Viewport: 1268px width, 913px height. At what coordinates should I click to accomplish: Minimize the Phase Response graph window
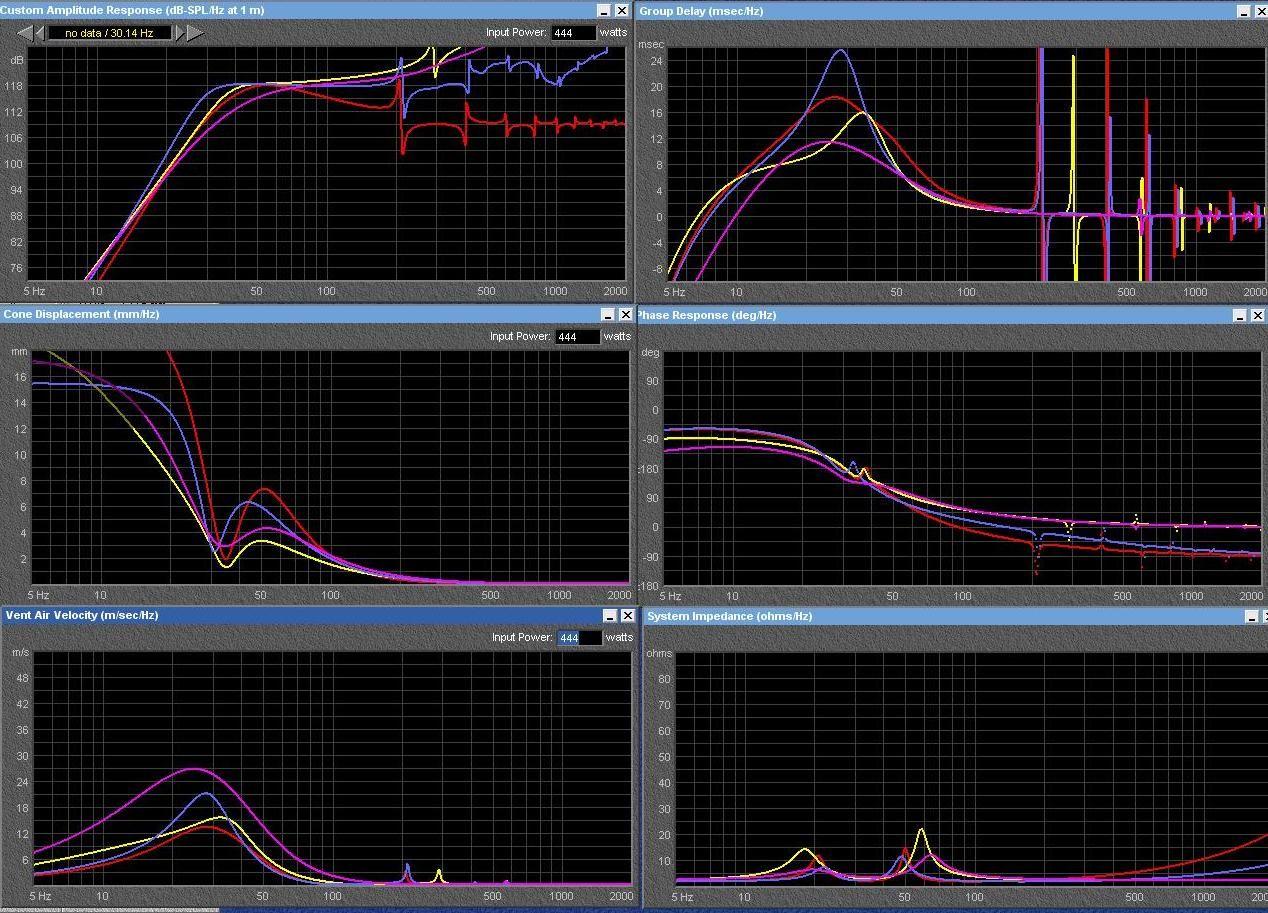(x=1240, y=315)
